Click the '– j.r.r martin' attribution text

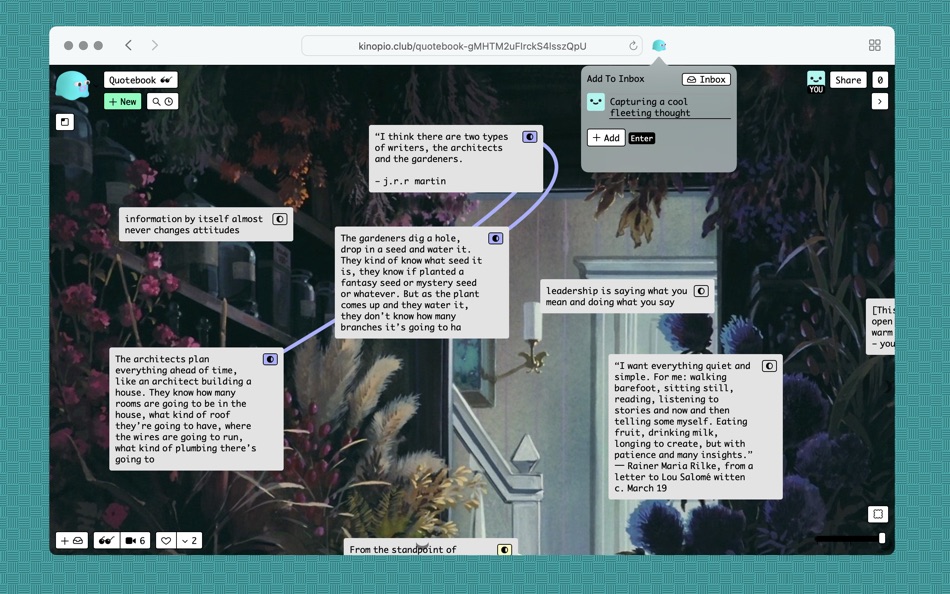(x=410, y=181)
